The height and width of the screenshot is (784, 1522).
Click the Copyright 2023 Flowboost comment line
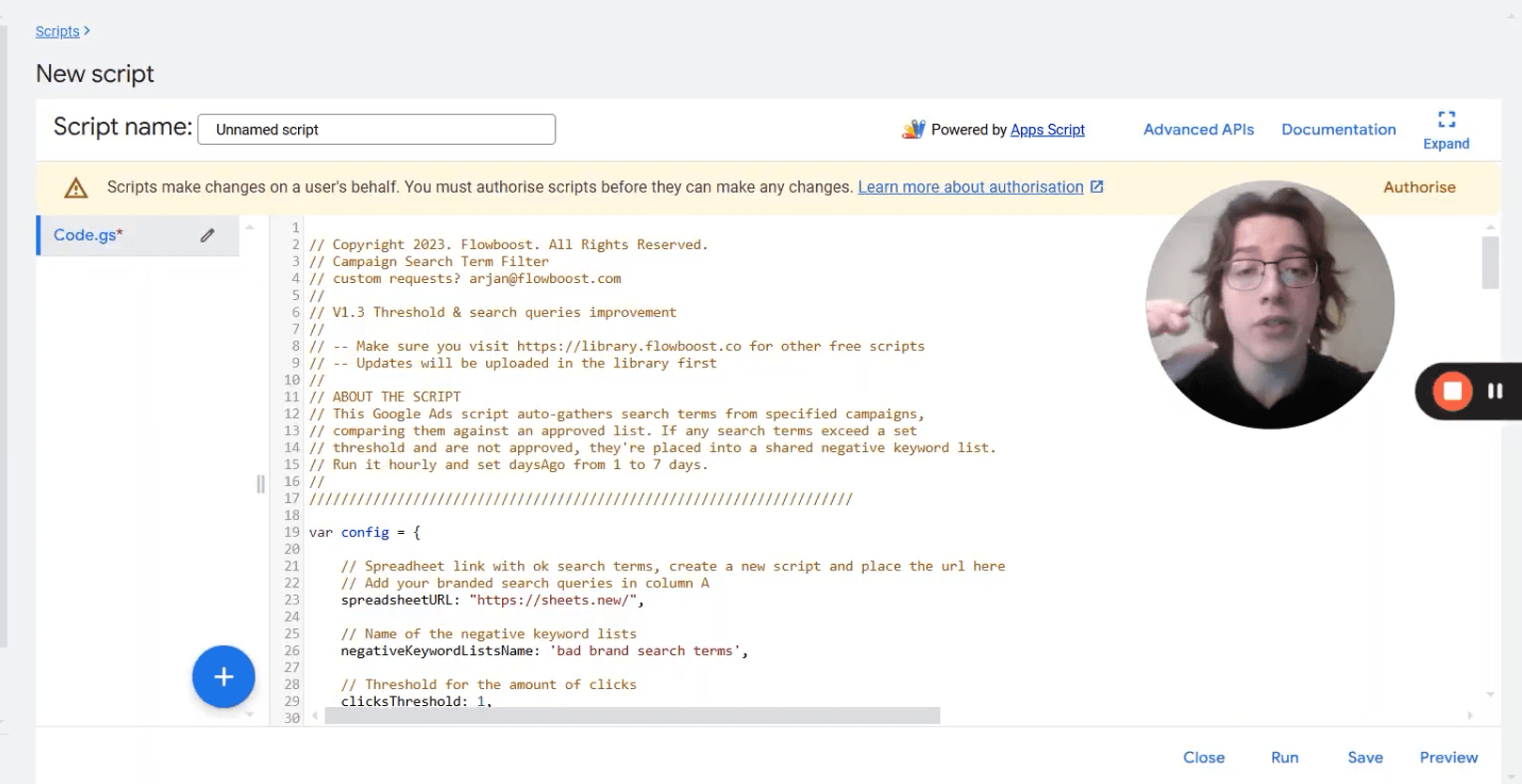[x=509, y=244]
